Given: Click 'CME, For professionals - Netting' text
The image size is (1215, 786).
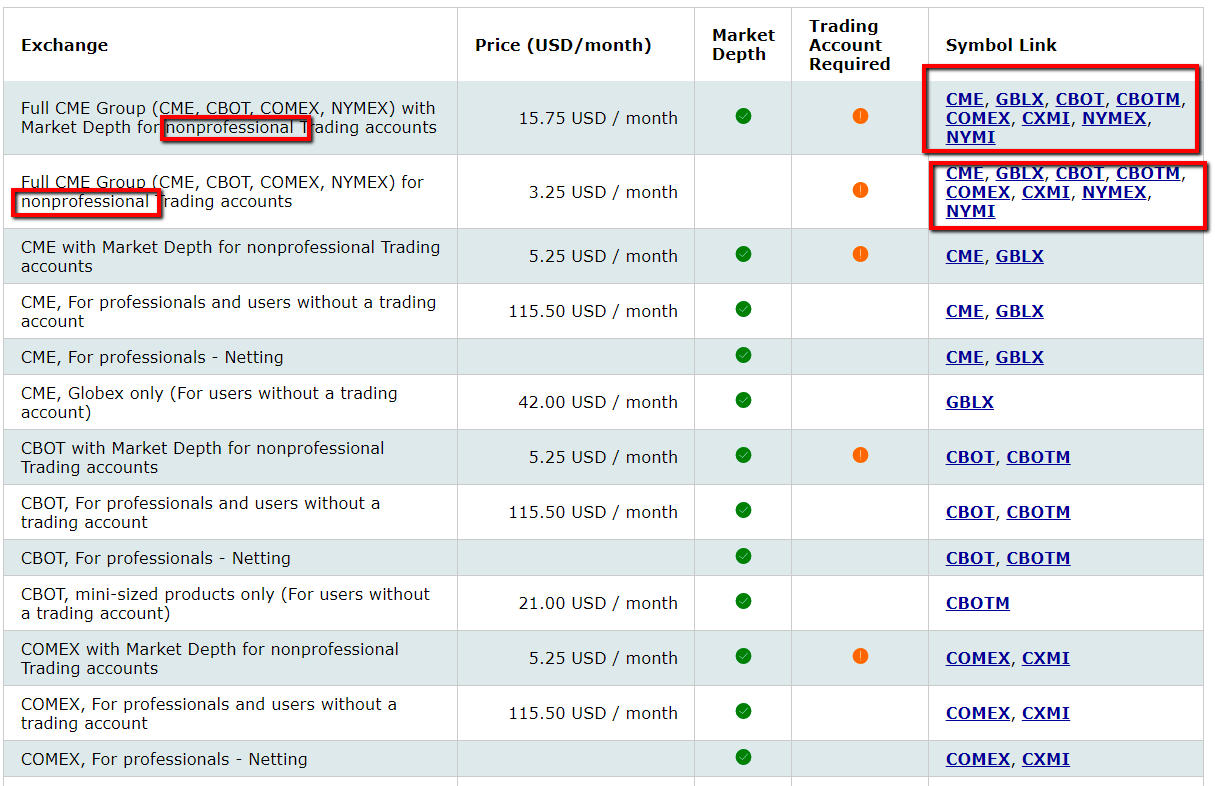Looking at the screenshot, I should (152, 357).
